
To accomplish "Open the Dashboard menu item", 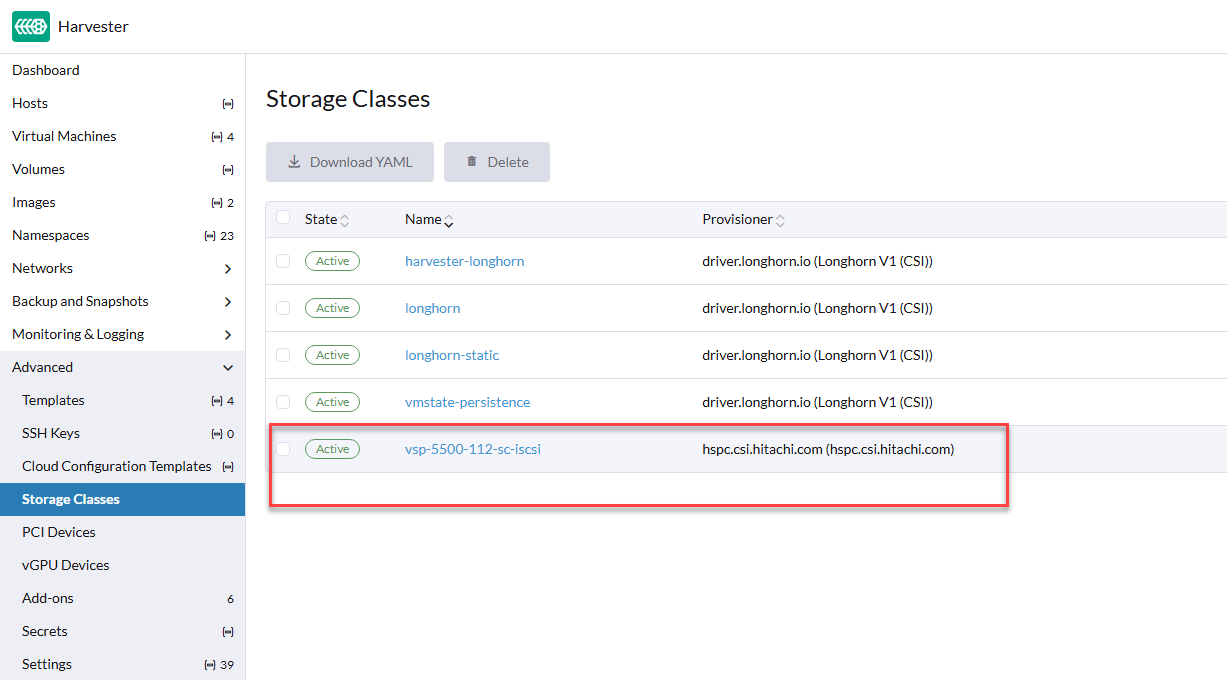I will point(46,70).
